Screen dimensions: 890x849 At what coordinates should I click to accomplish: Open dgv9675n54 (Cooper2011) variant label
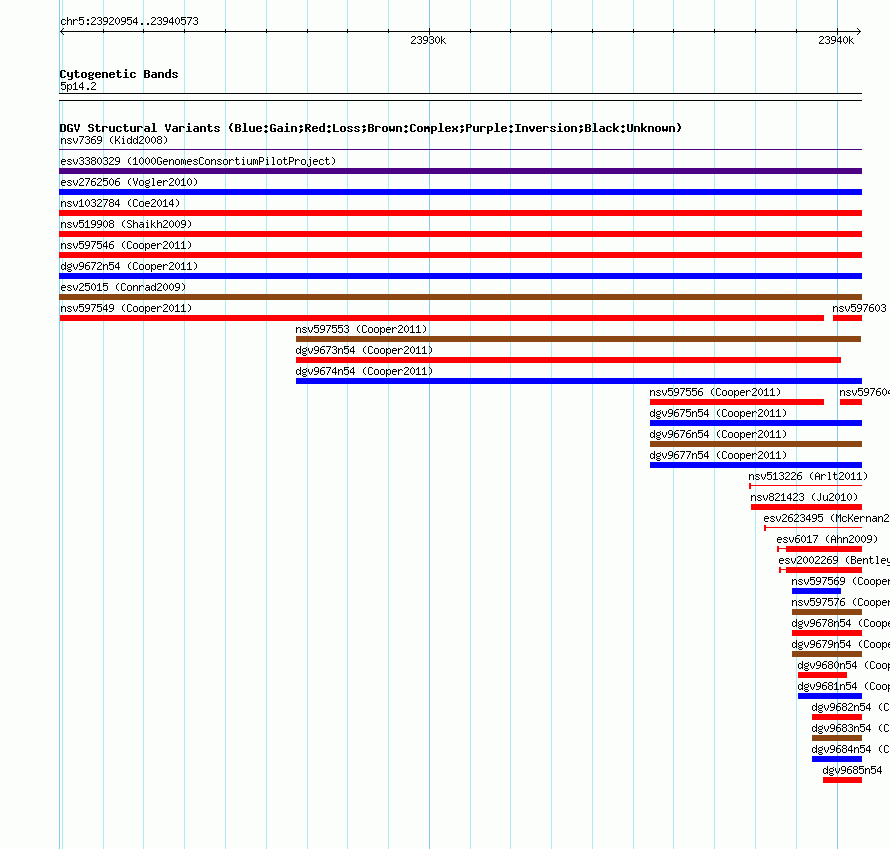click(x=718, y=413)
